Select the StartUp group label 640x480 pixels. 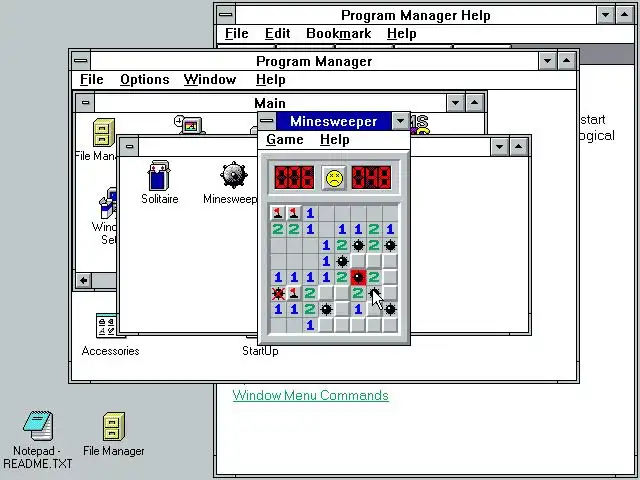[260, 351]
